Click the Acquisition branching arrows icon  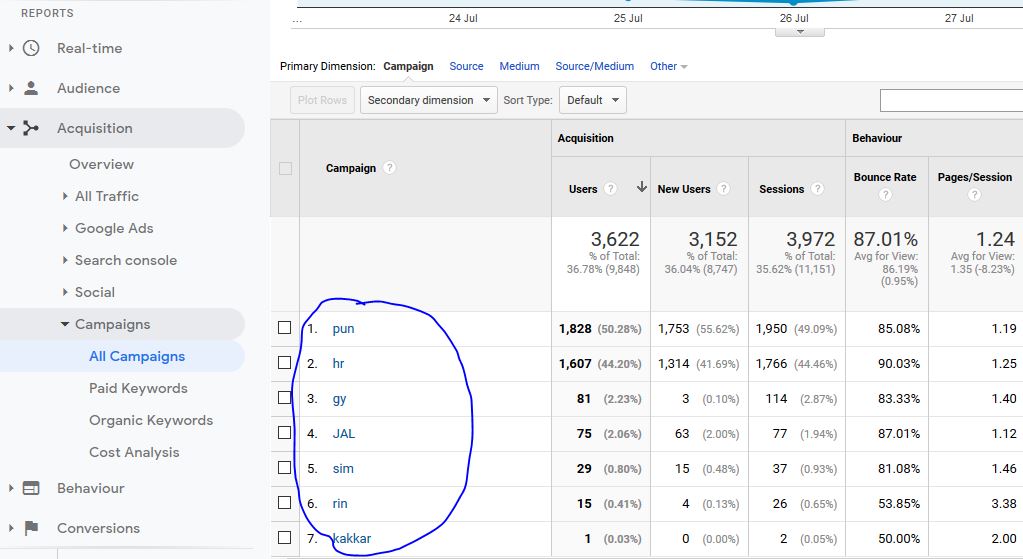click(31, 128)
